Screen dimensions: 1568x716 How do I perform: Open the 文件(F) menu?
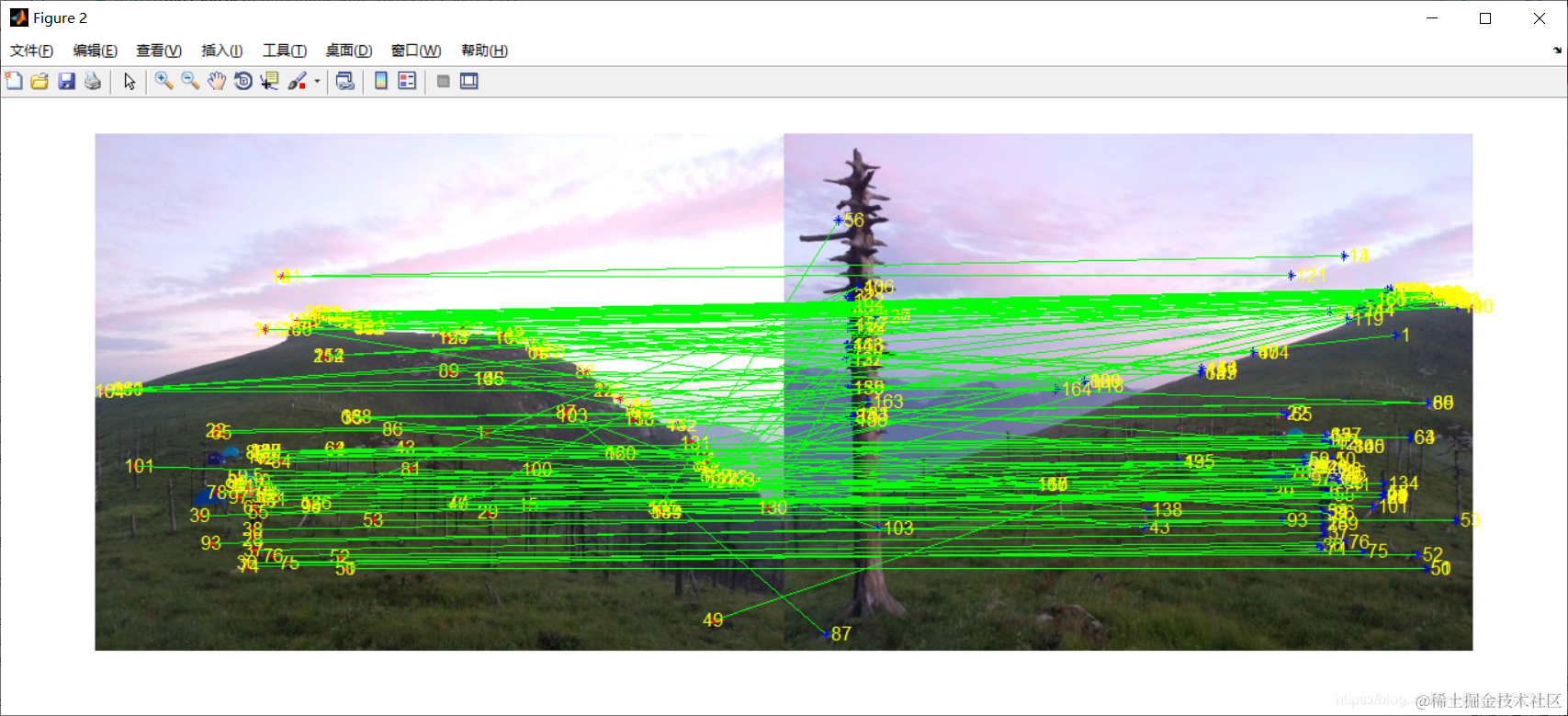pos(31,51)
